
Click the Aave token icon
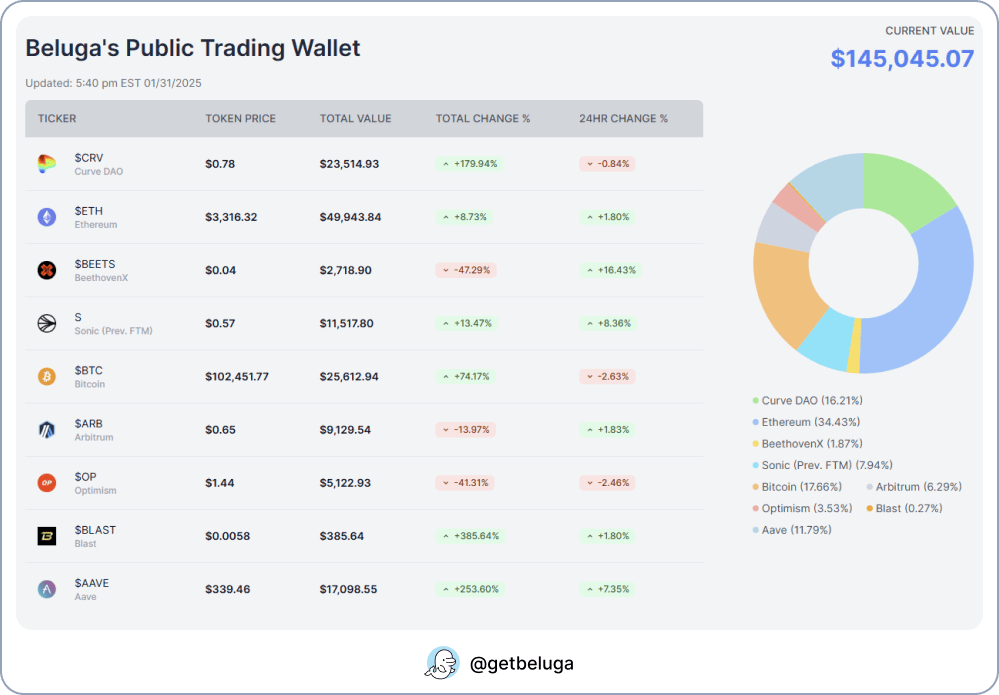point(47,589)
